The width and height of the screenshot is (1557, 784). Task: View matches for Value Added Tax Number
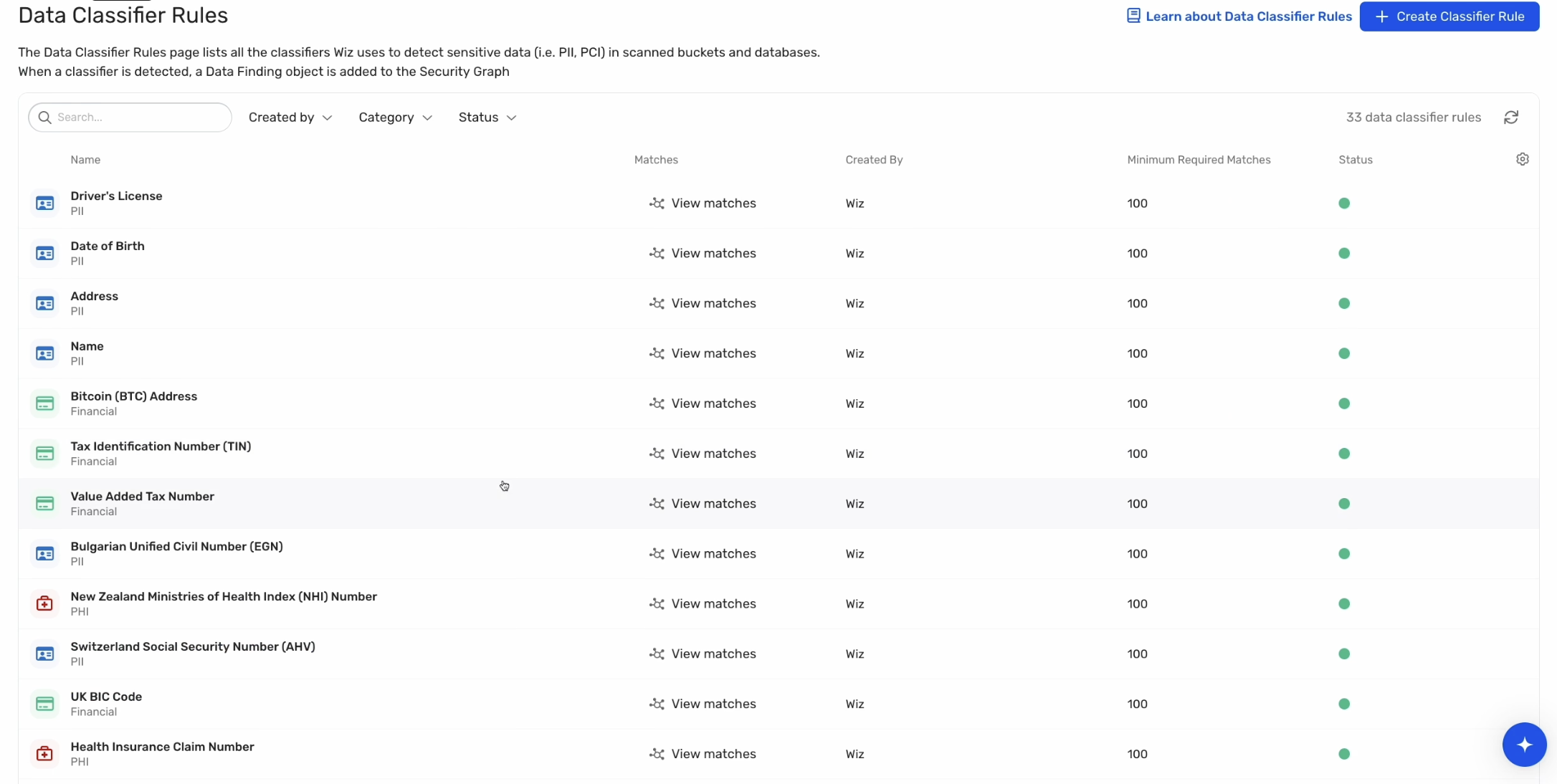click(703, 504)
